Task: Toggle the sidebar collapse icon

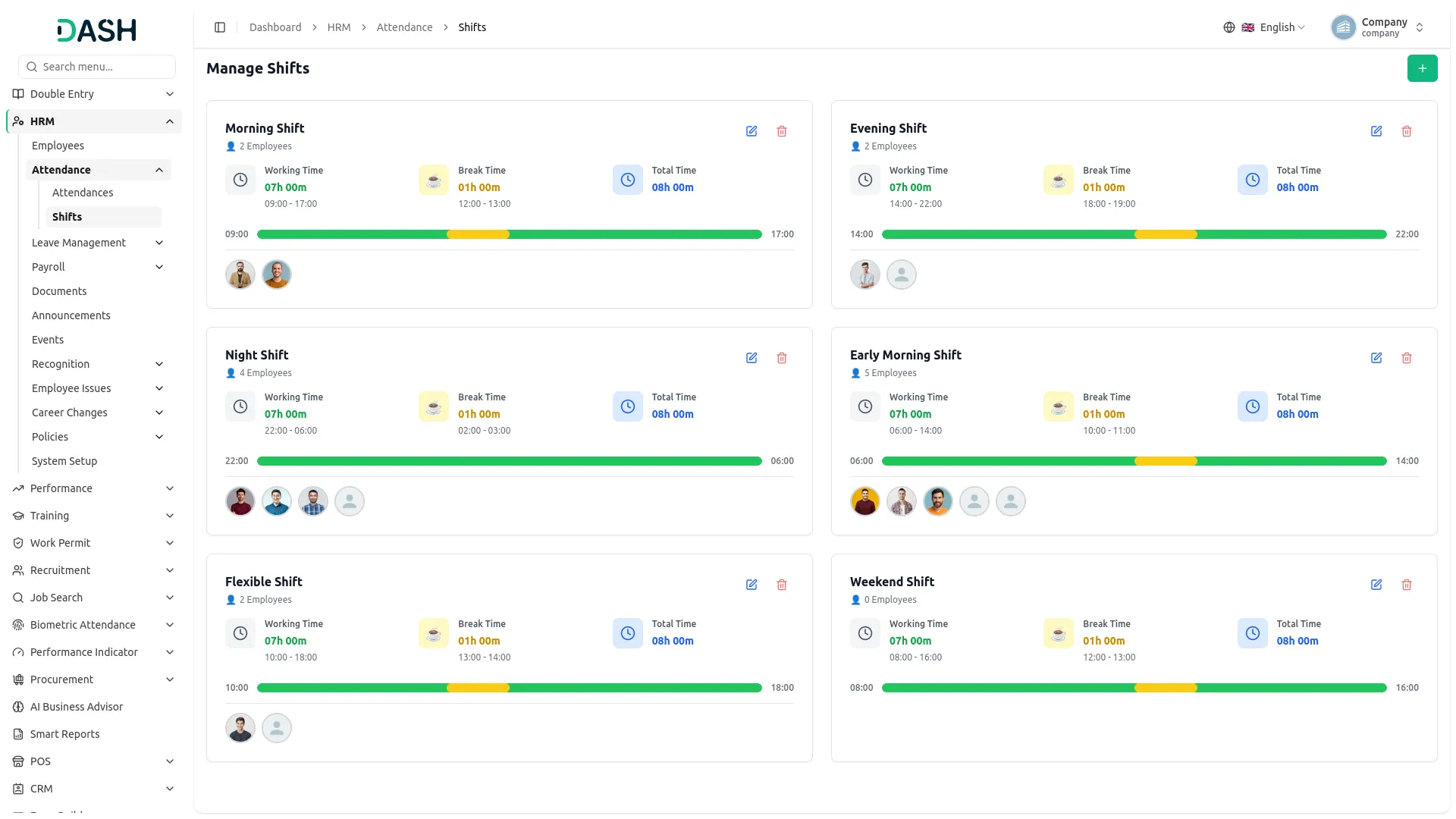Action: tap(220, 27)
